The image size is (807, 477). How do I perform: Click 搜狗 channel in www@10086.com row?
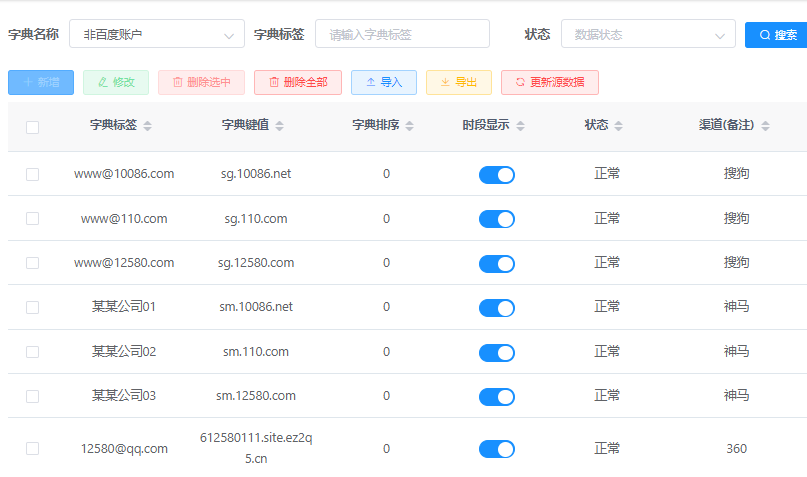tap(736, 173)
